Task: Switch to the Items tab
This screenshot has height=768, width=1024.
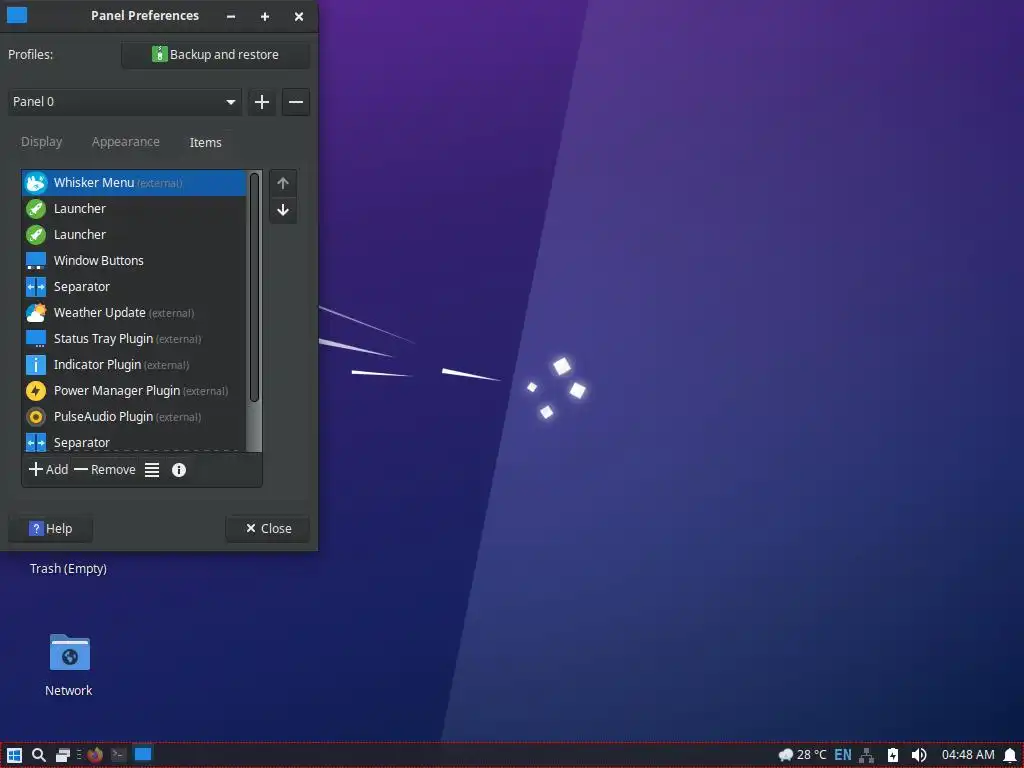Action: tap(205, 142)
